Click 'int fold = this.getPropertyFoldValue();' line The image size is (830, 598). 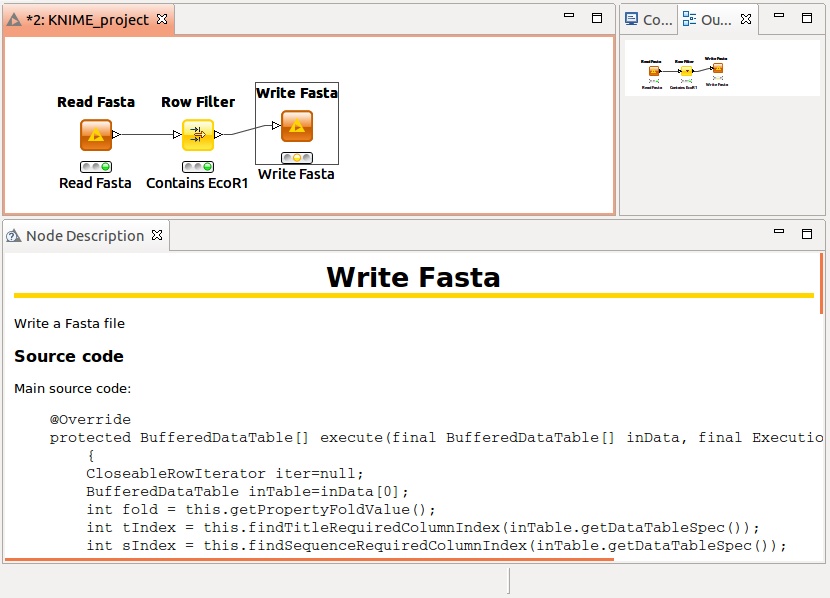click(261, 510)
